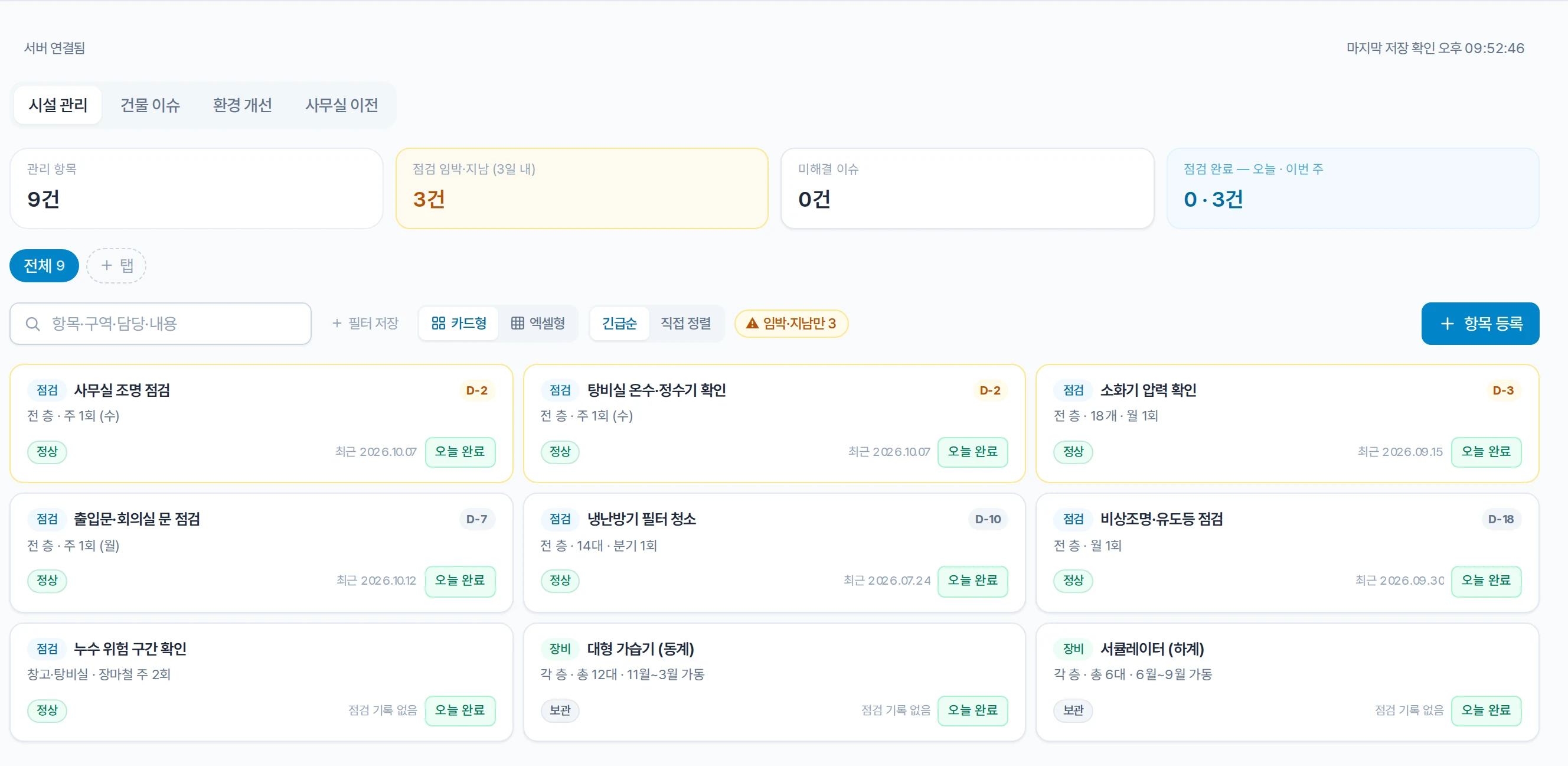Focus the 항목·구역·담당·내용 search field
Image resolution: width=1568 pixels, height=766 pixels.
(161, 323)
